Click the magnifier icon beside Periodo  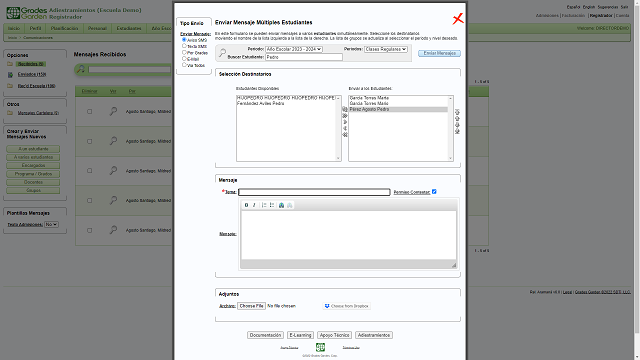coord(222,53)
